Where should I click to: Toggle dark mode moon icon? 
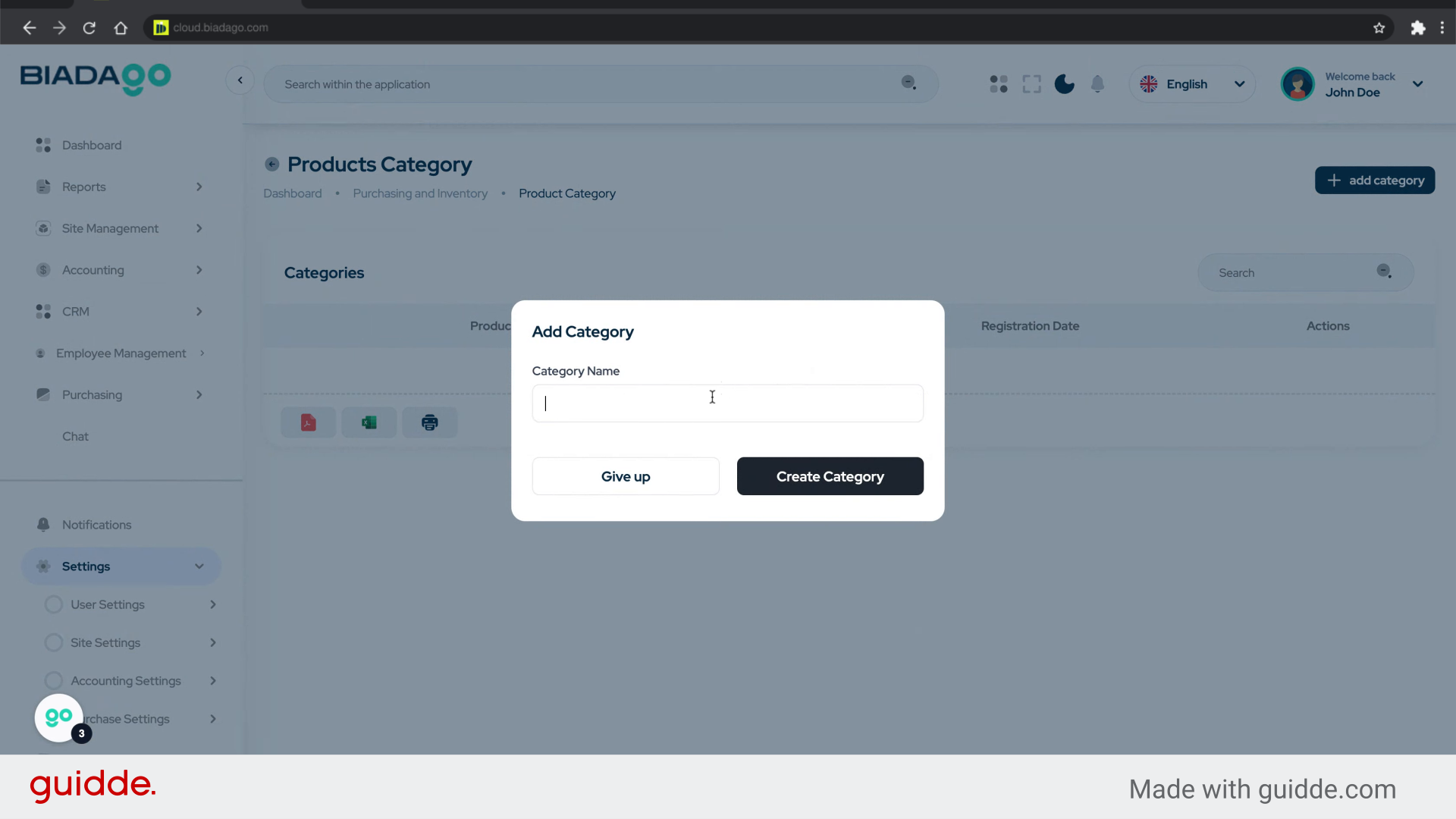coord(1064,84)
